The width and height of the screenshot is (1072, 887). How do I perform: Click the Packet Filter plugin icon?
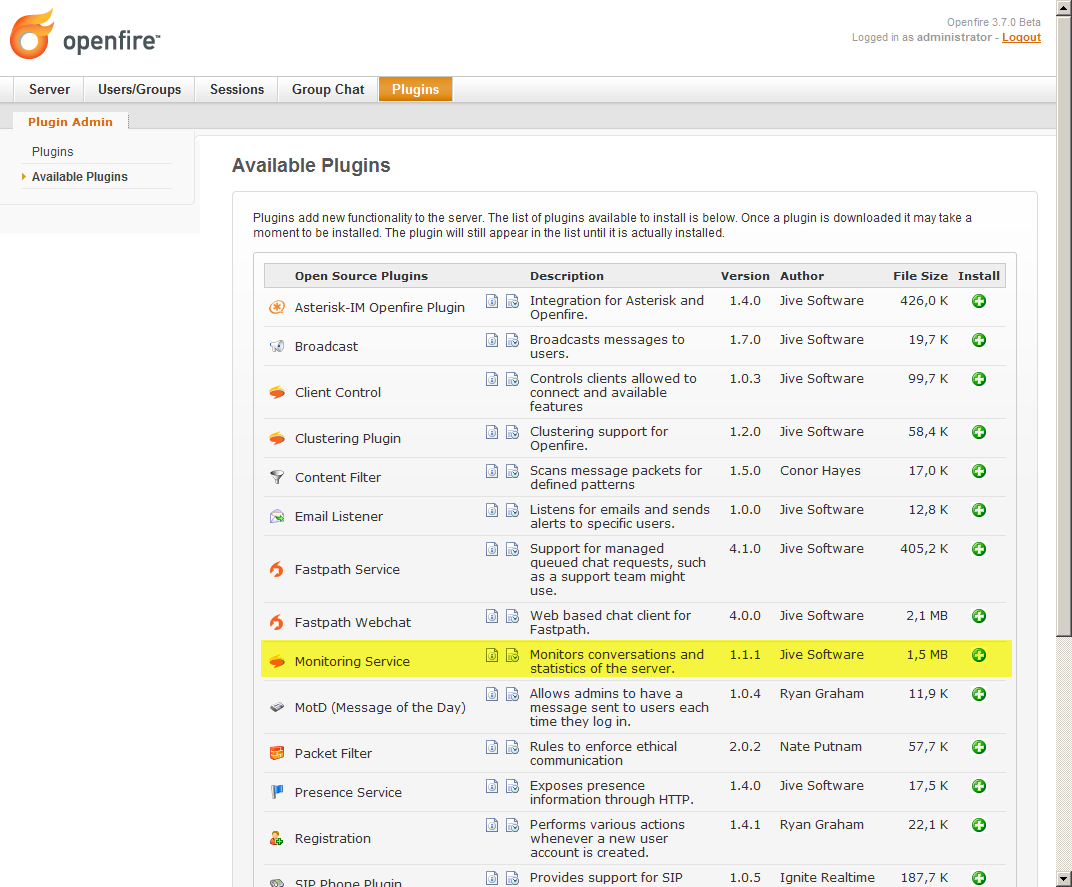tap(277, 754)
